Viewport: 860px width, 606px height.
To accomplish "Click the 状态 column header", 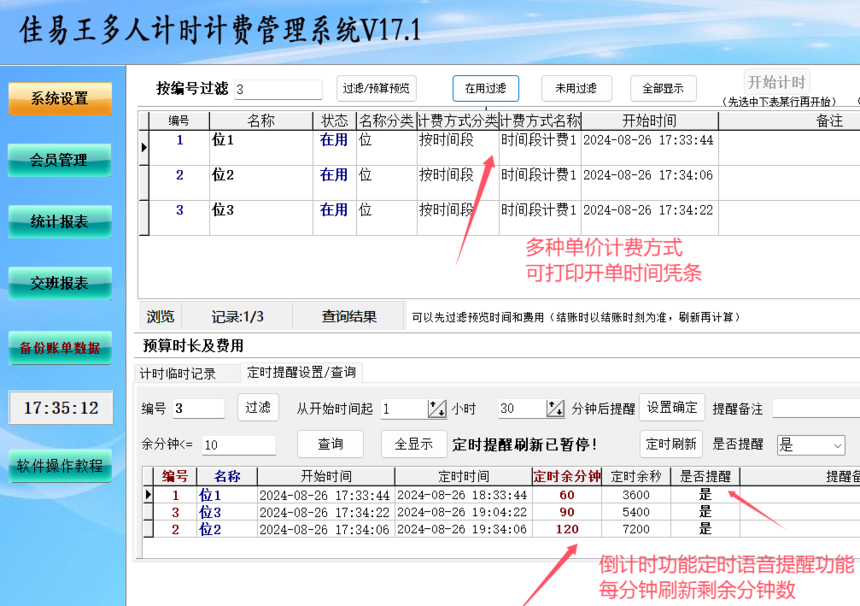I will point(335,121).
